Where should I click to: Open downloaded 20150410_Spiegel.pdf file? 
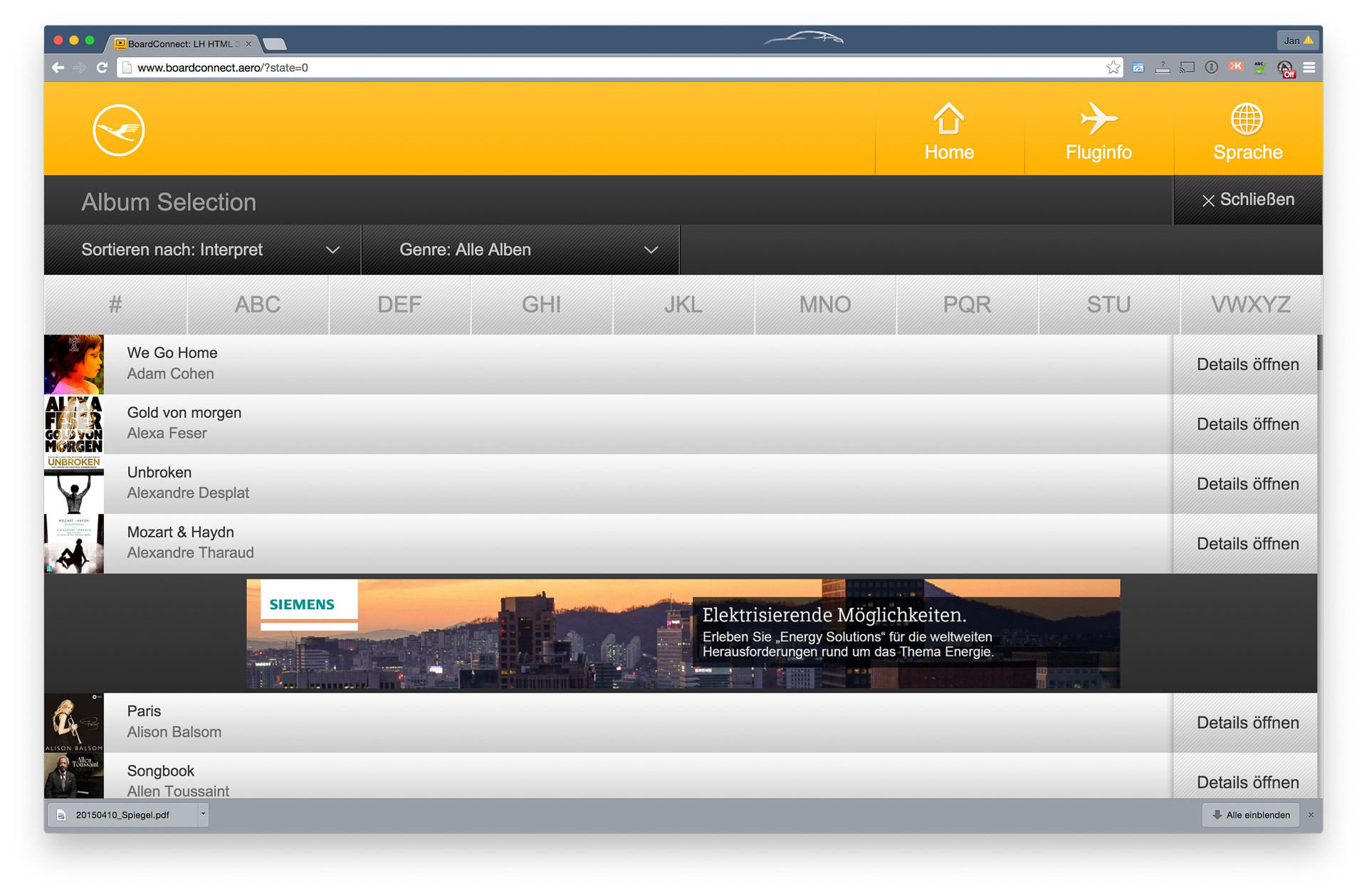[122, 815]
